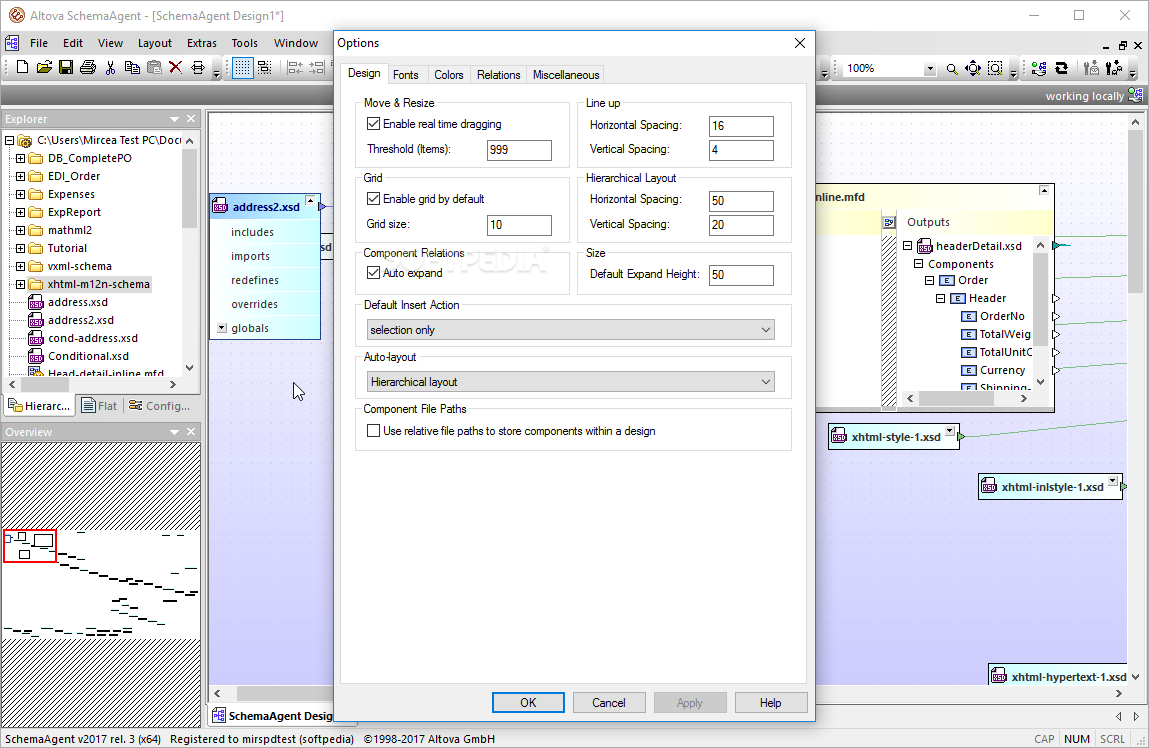This screenshot has width=1149, height=748.
Task: Click the New design toolbar icon
Action: (x=22, y=67)
